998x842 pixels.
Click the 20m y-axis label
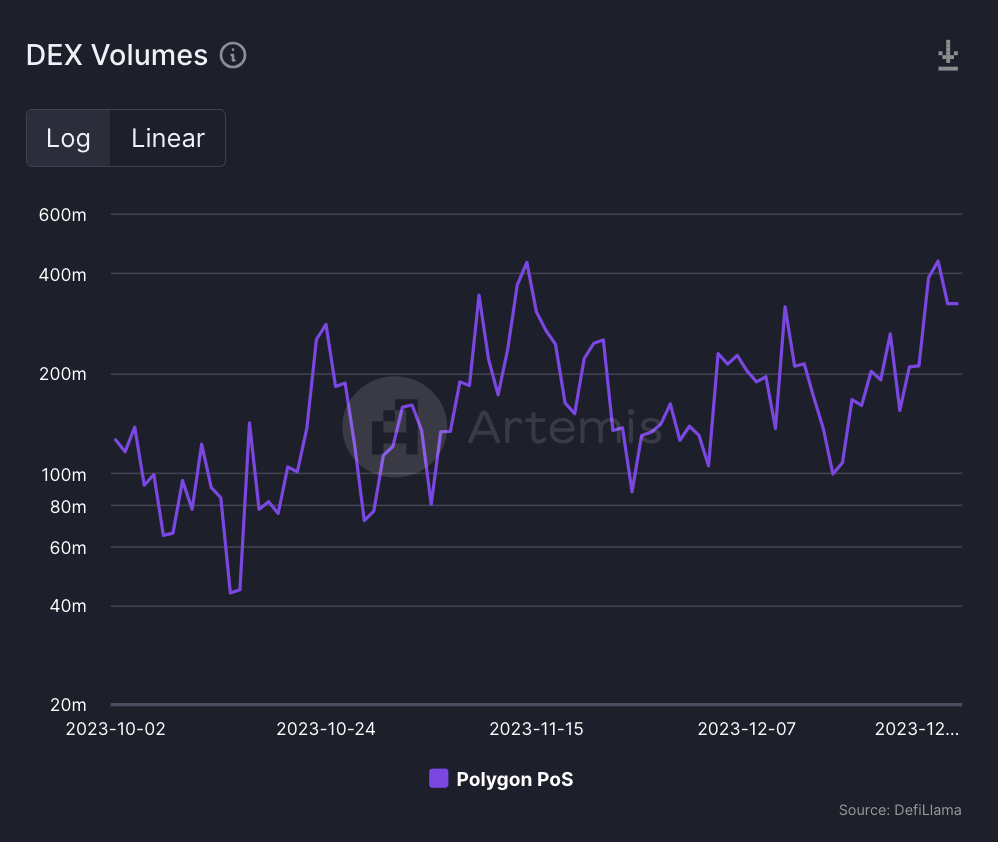68,705
